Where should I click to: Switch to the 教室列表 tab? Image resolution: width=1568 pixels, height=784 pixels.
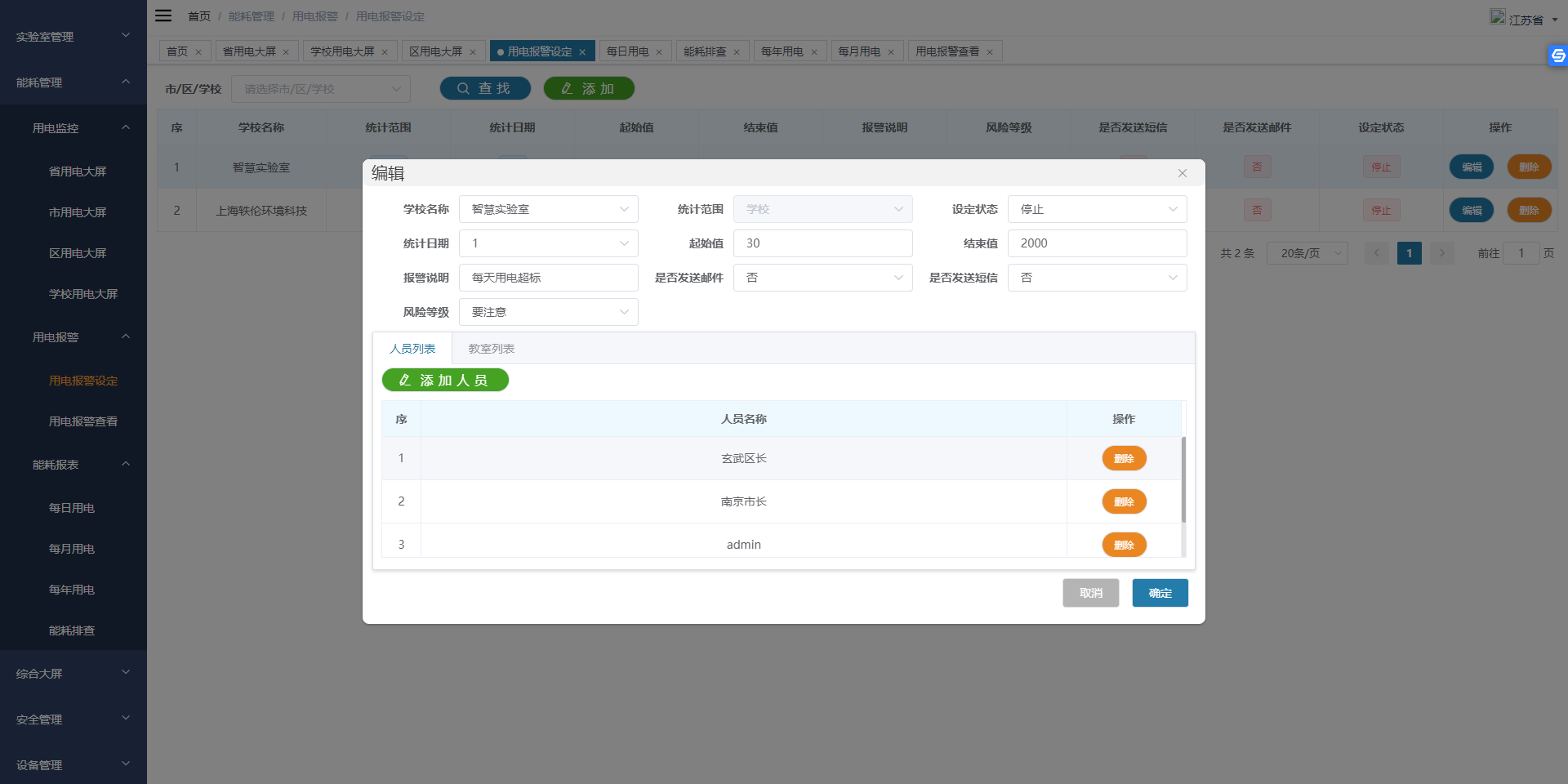(x=491, y=349)
